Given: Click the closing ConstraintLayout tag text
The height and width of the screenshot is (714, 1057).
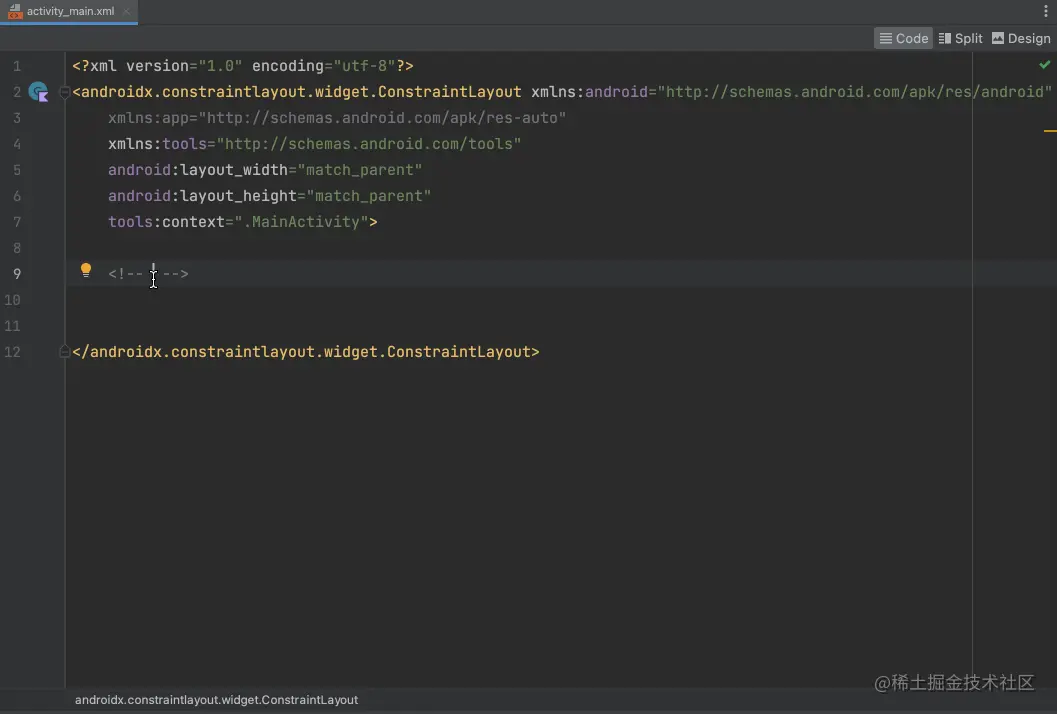Looking at the screenshot, I should pyautogui.click(x=306, y=352).
